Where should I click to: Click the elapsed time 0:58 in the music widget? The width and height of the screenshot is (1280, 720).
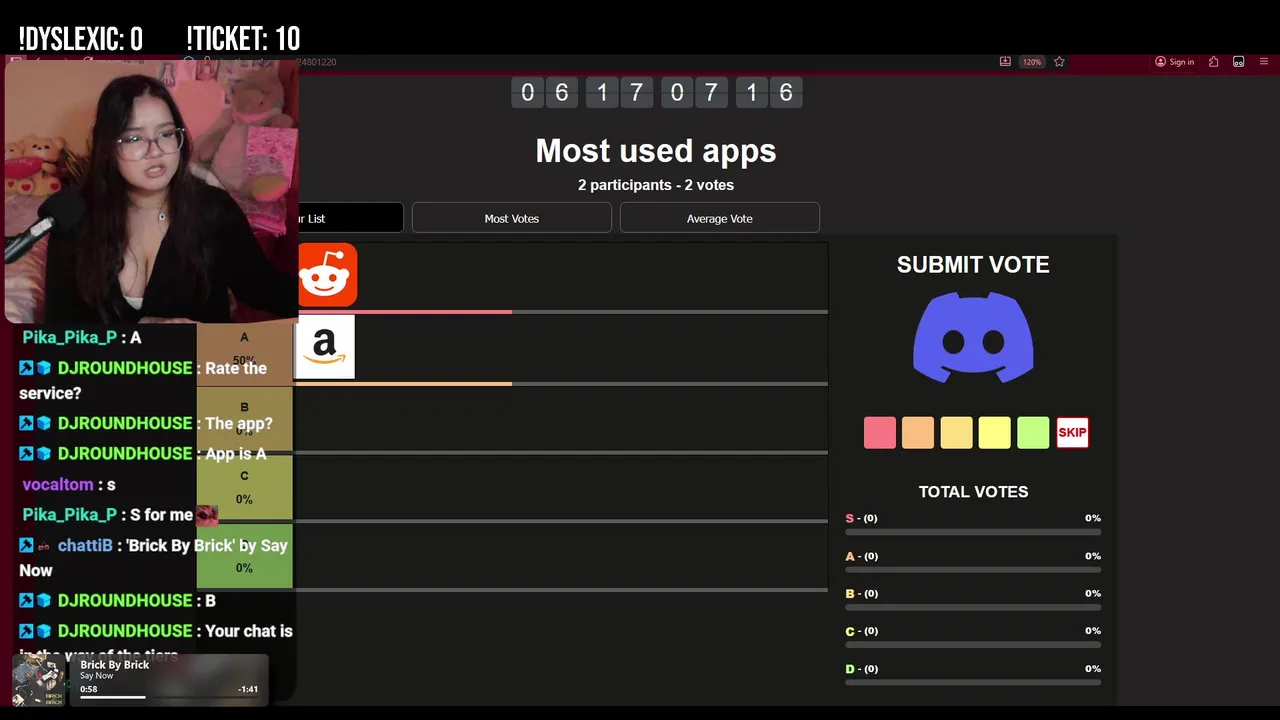(89, 689)
